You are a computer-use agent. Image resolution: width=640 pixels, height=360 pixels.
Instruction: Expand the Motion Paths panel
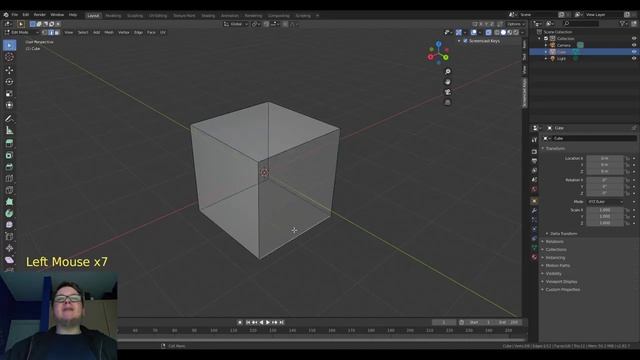coord(557,266)
